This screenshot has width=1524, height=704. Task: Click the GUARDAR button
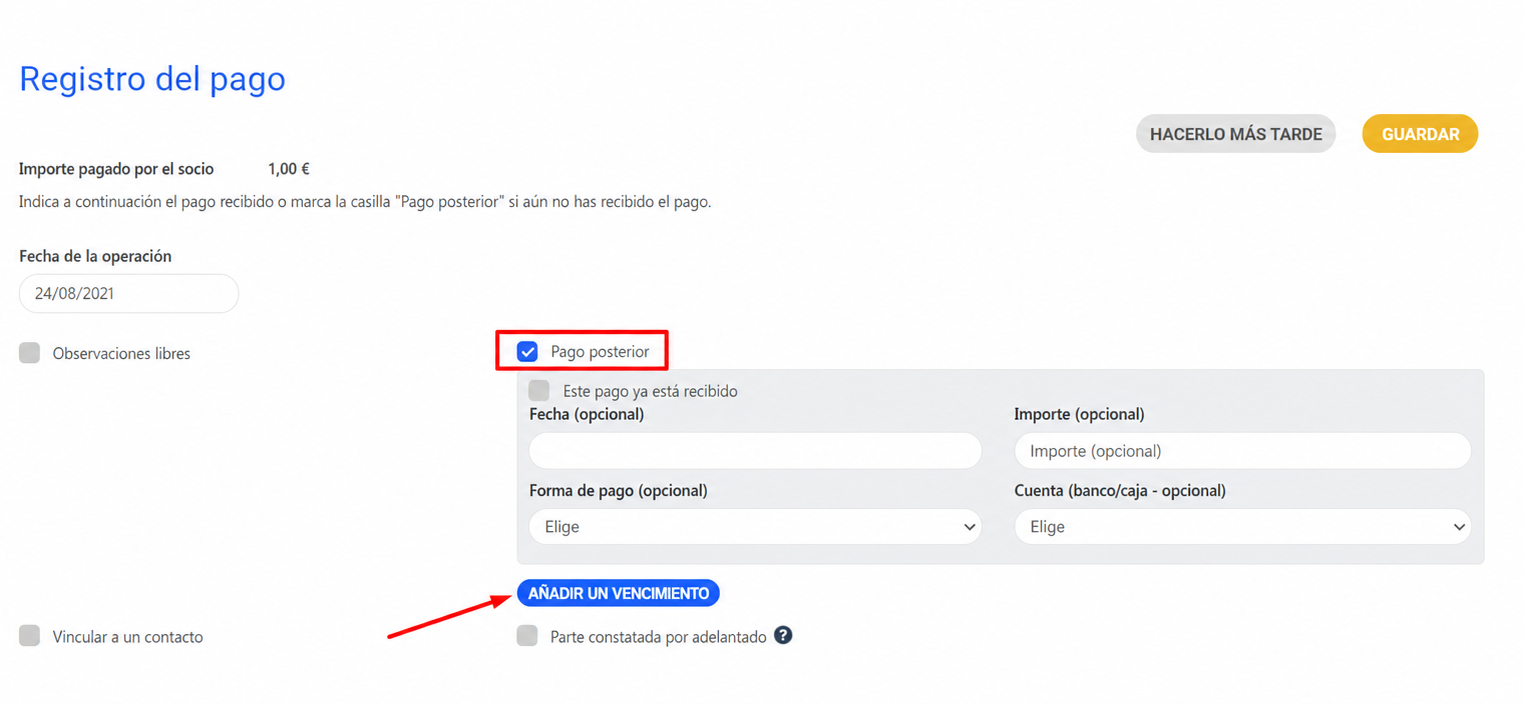(x=1420, y=134)
